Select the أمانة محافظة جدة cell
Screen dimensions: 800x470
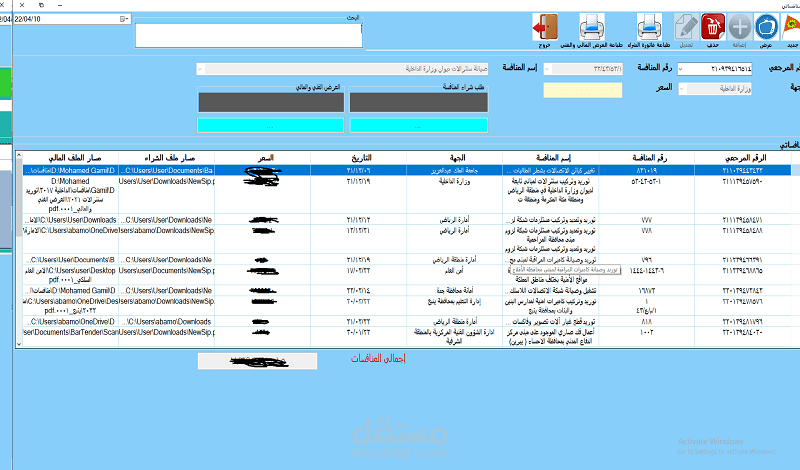coord(454,291)
